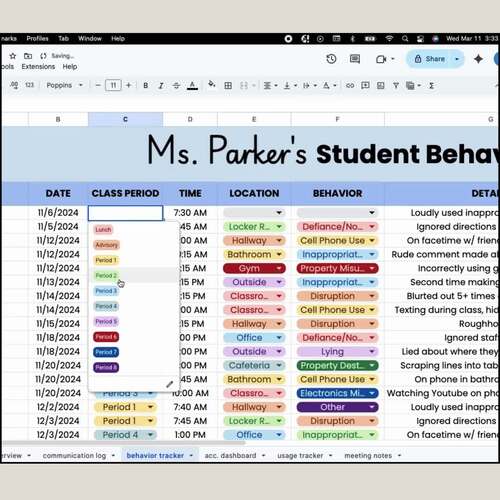The height and width of the screenshot is (500, 500).
Task: Click the borders grid icon
Action: [x=228, y=86]
